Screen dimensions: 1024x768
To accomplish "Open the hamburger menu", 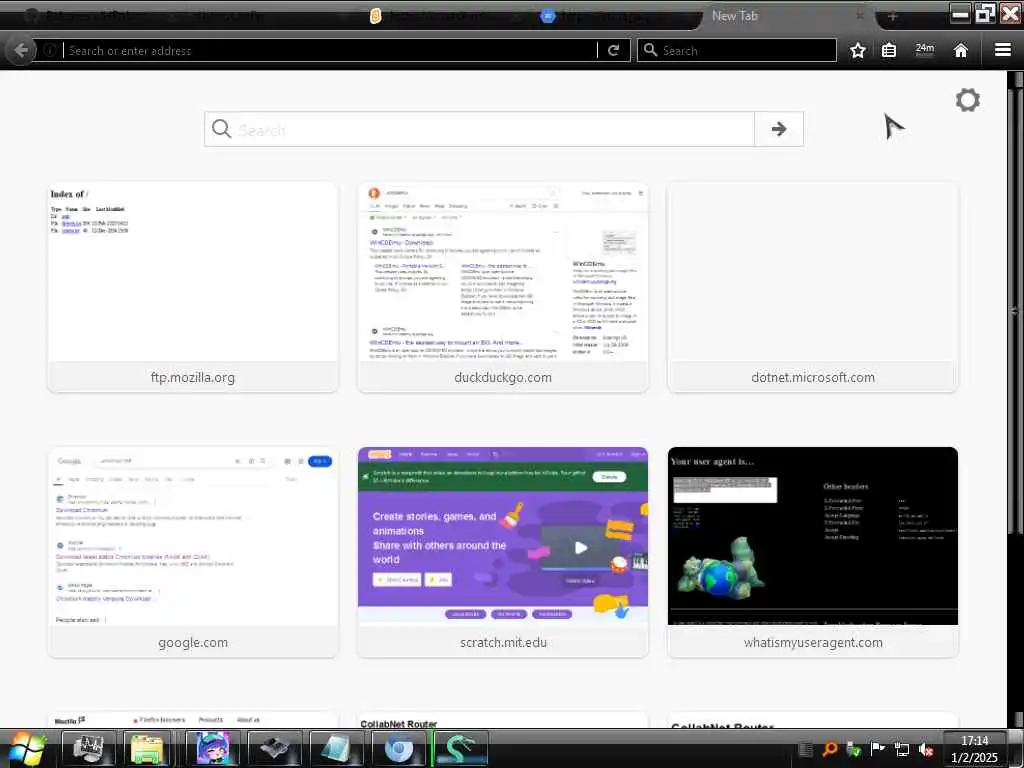I will coord(1002,50).
